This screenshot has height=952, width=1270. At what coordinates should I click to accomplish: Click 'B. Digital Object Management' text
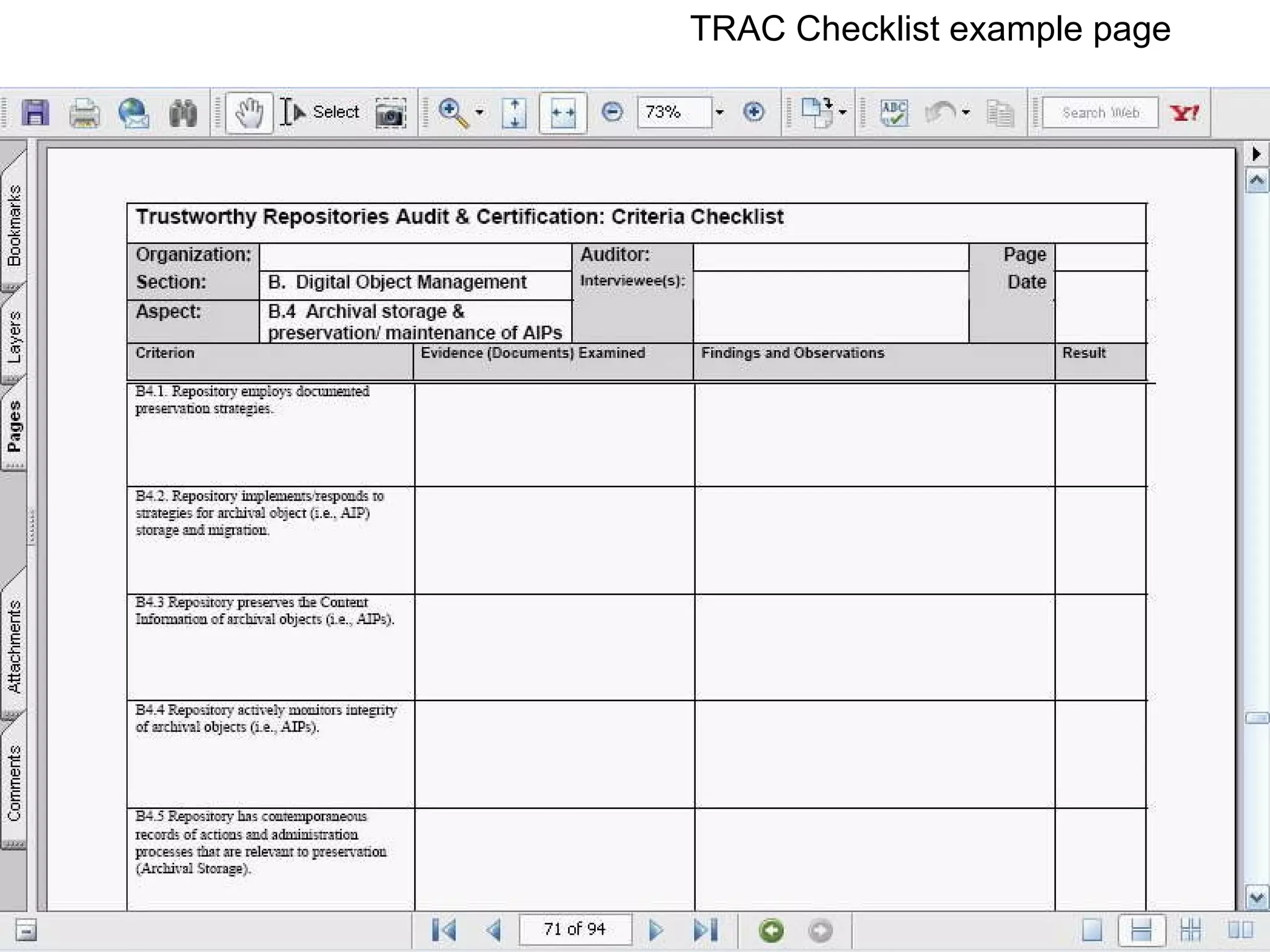click(397, 282)
